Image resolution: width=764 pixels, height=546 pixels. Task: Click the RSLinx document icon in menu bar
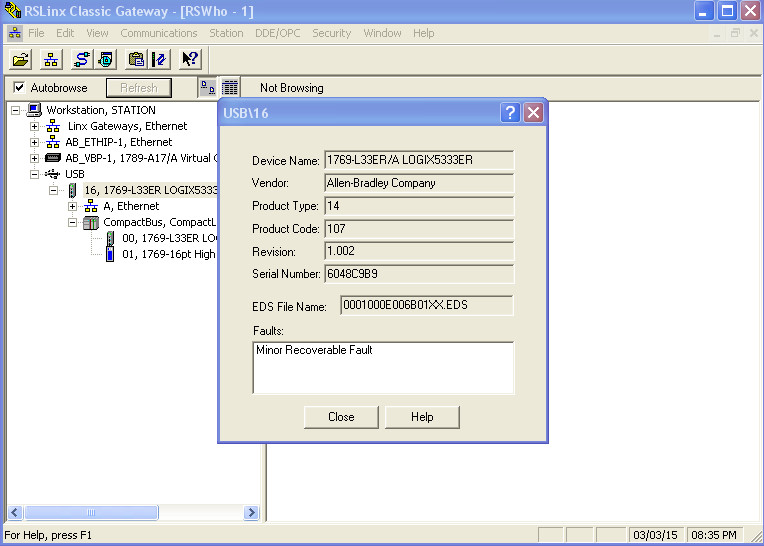click(x=15, y=33)
